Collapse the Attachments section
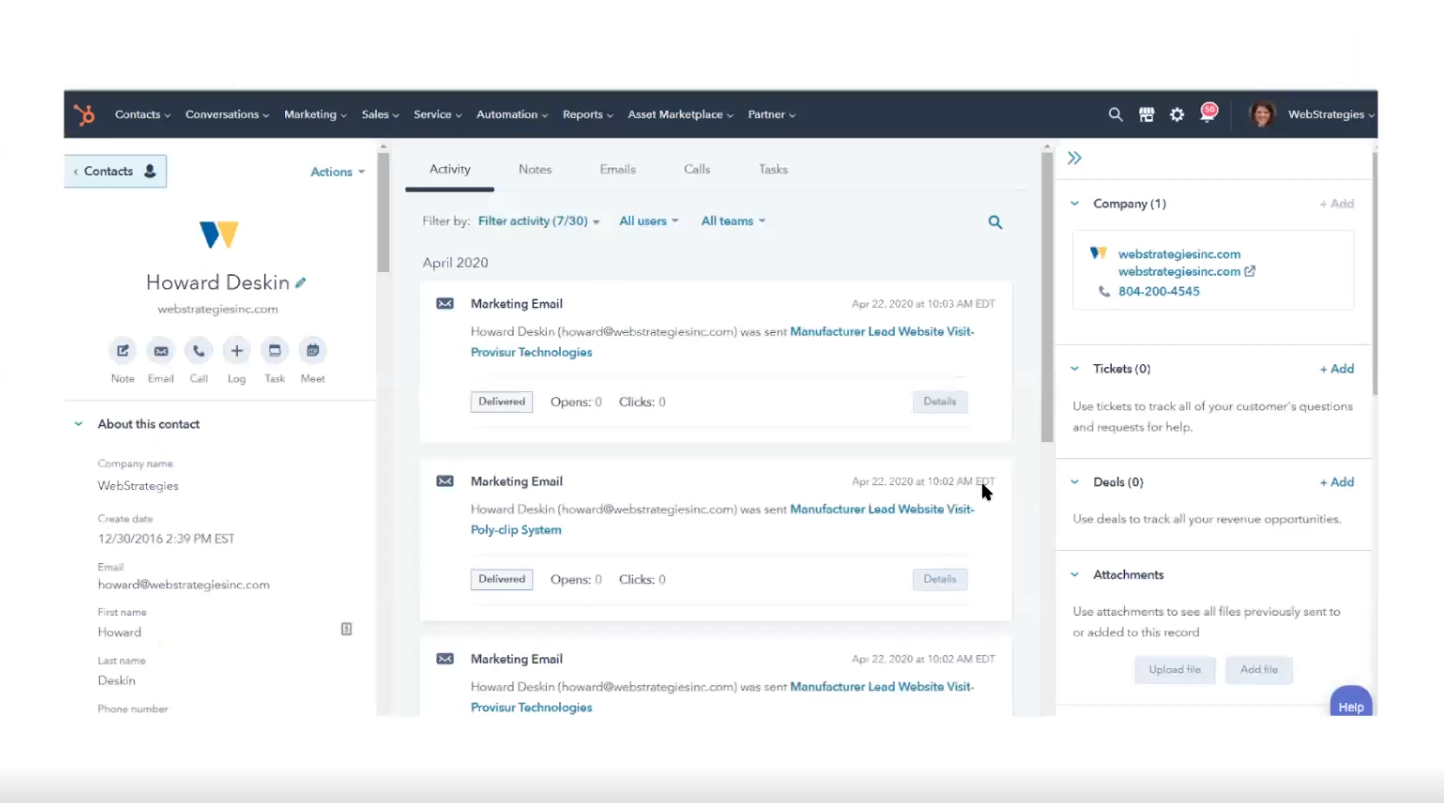 point(1075,575)
